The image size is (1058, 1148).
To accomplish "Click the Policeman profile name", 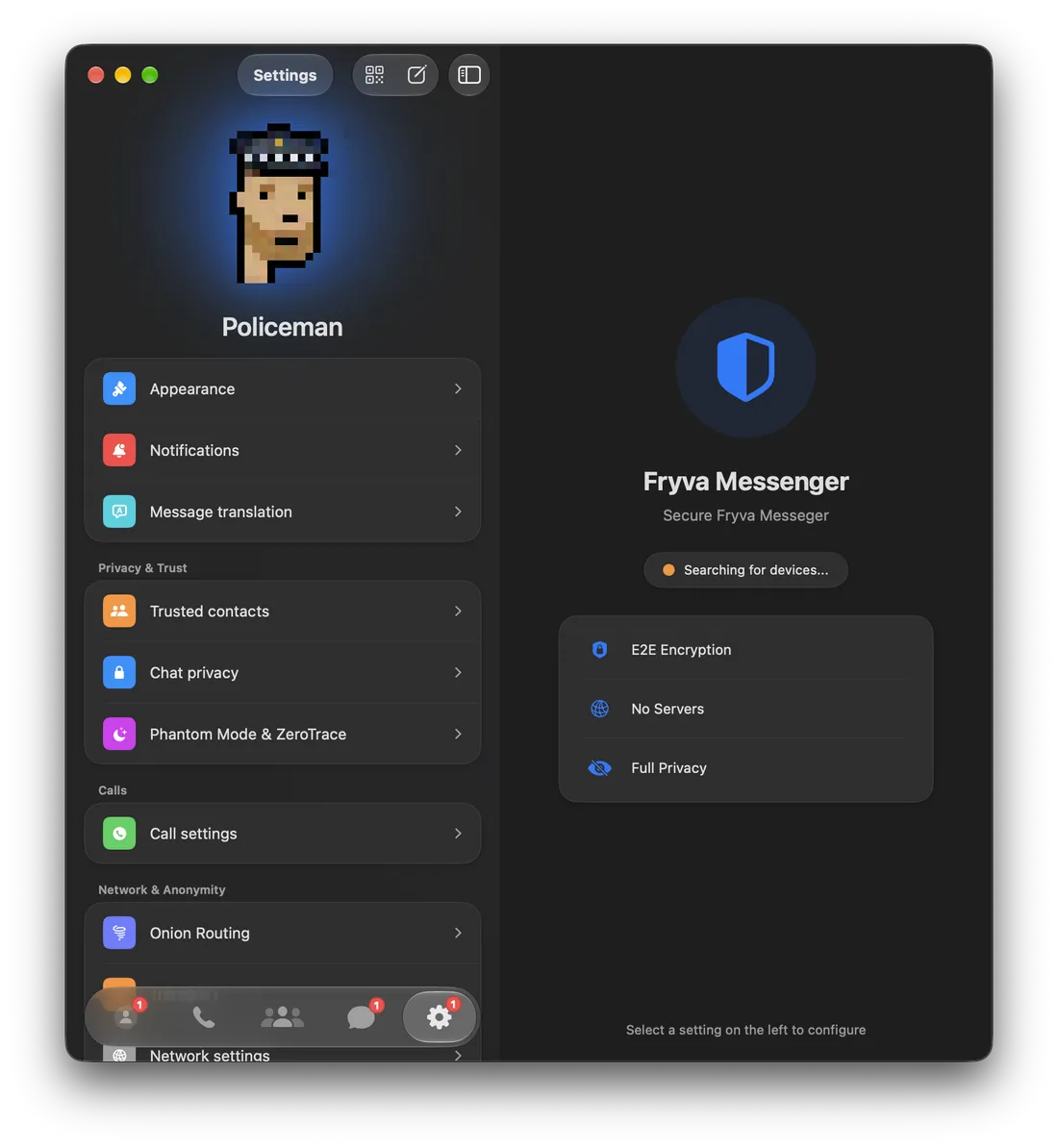I will click(282, 327).
